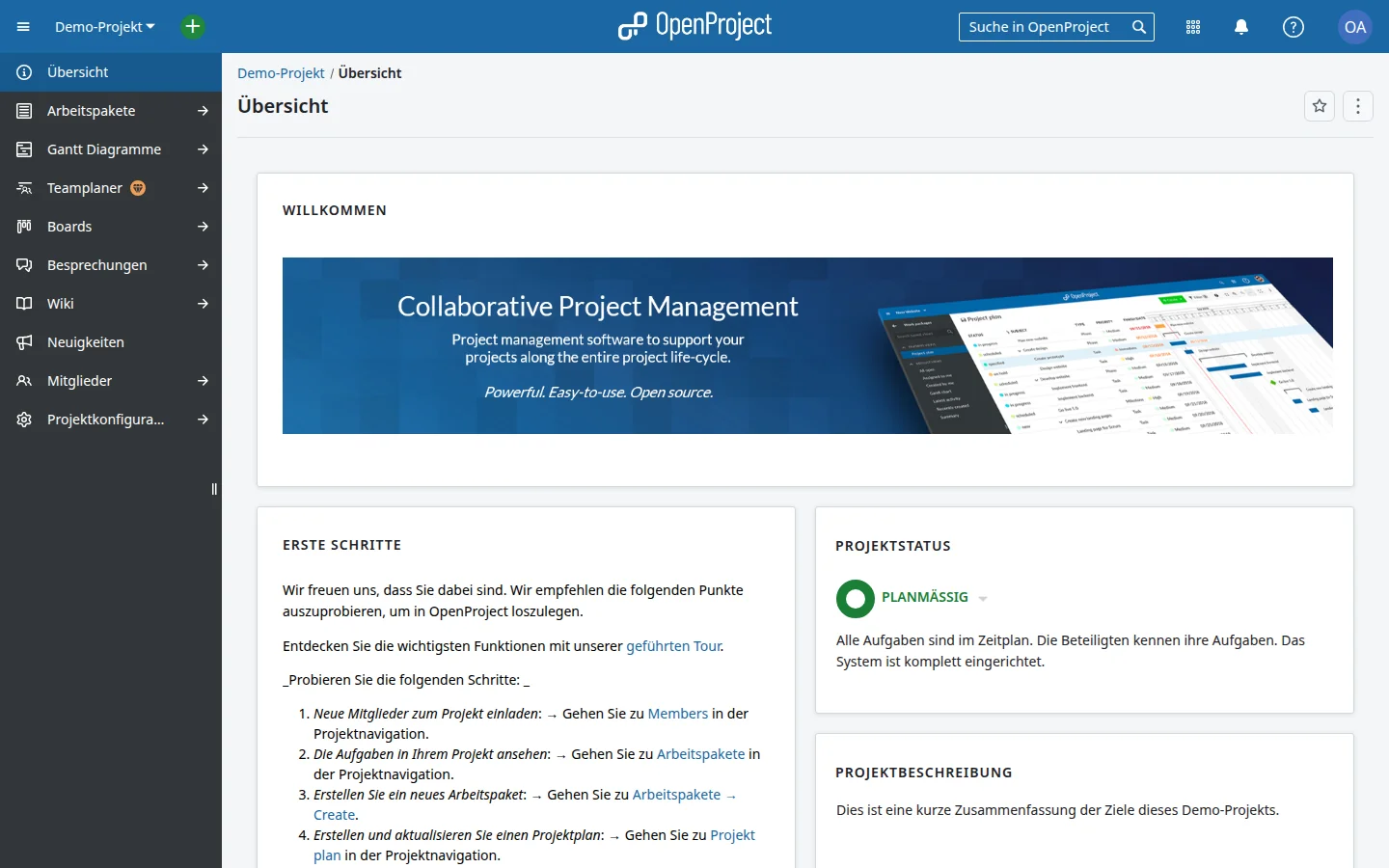Click the green project status circle
Screen dimensions: 1389x868
tap(856, 599)
